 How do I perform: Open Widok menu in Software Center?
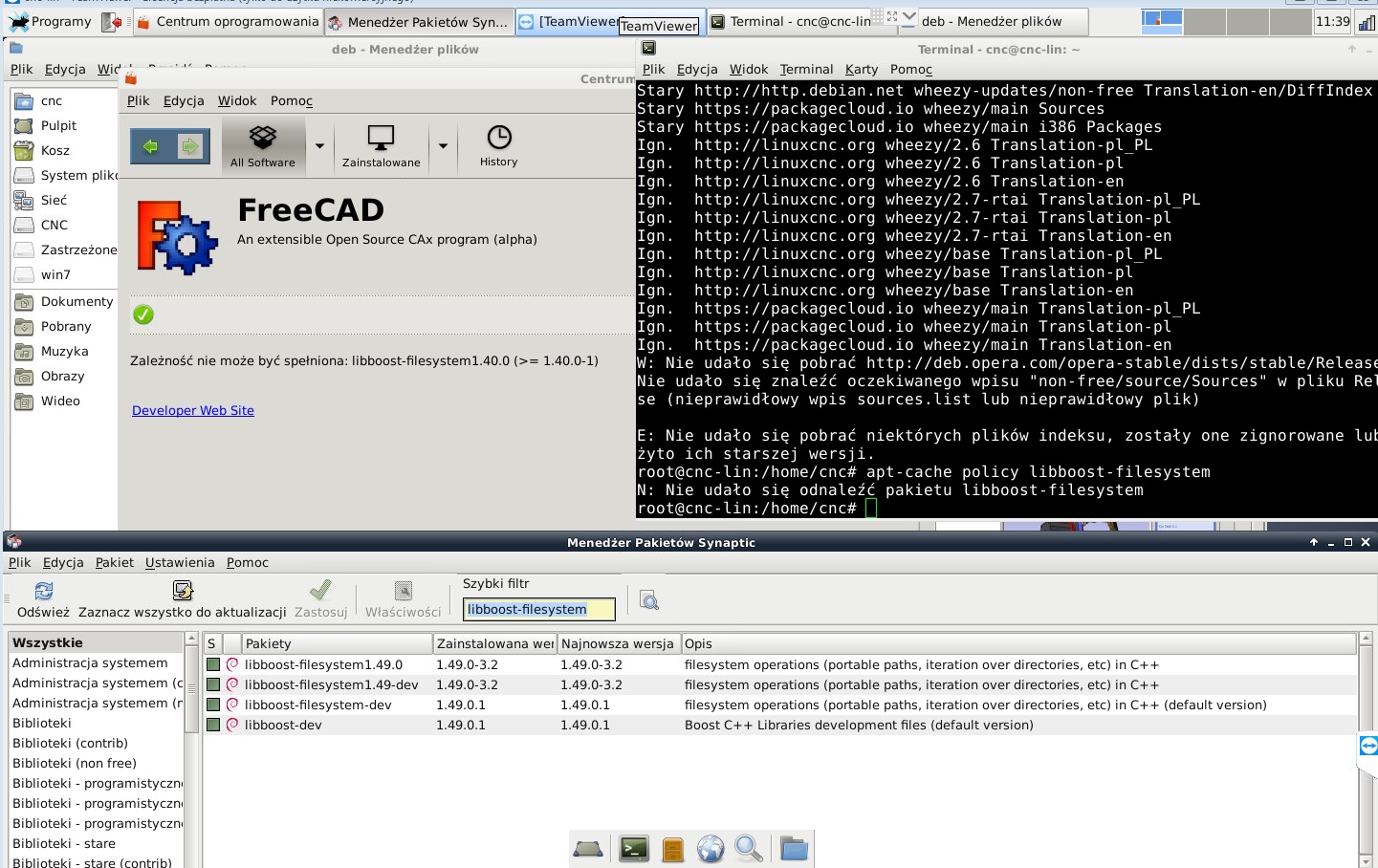coord(237,100)
